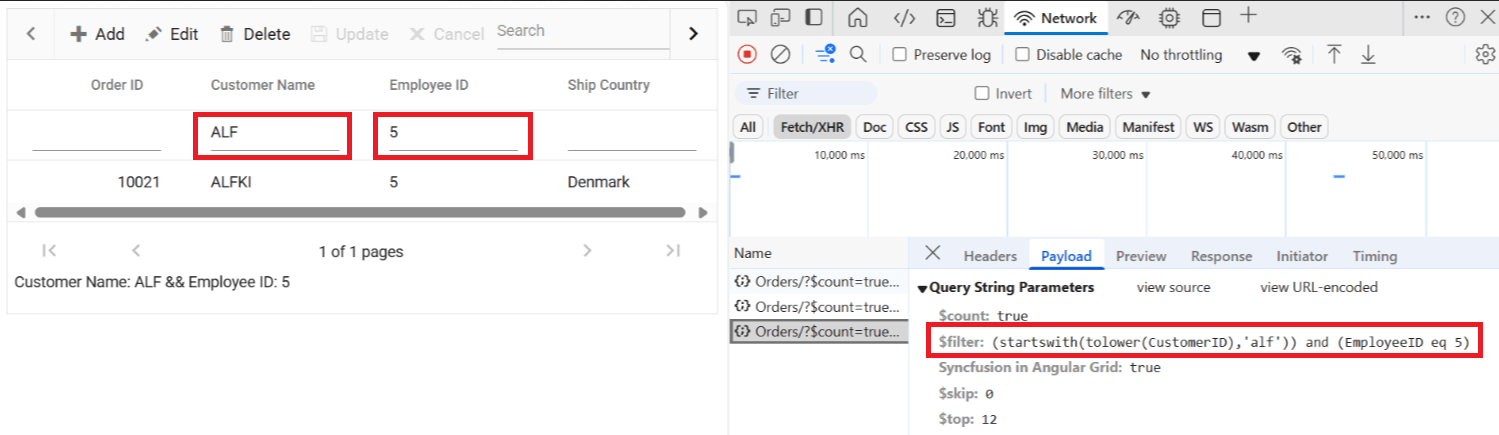Click the import HAR upload arrow
The image size is (1499, 435).
tap(1334, 55)
